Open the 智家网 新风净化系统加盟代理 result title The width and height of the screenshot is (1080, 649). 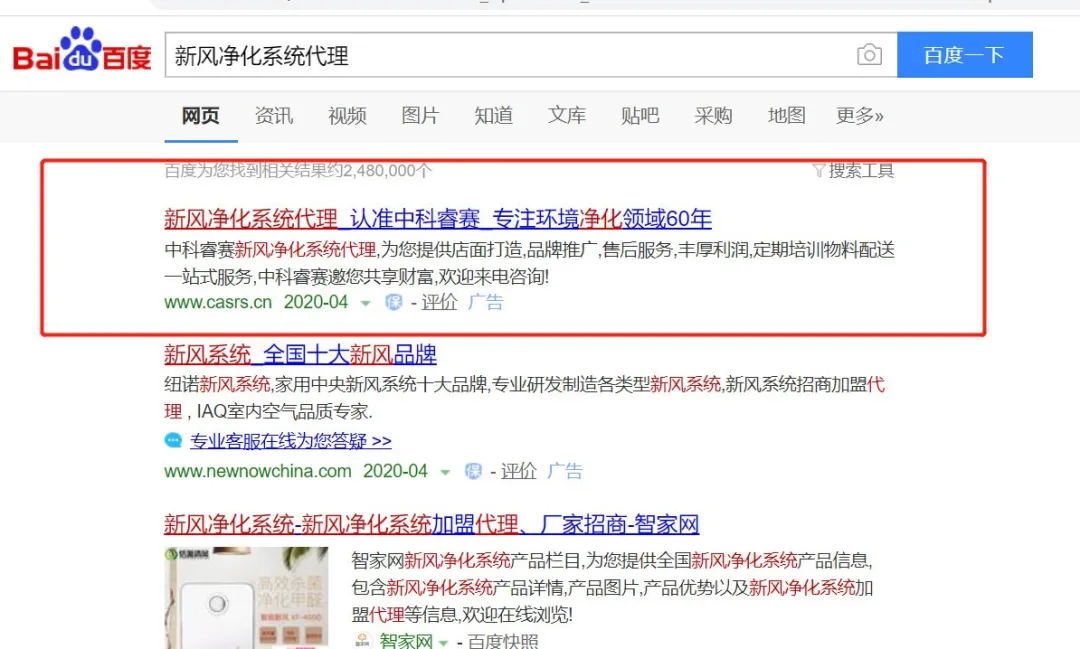pyautogui.click(x=431, y=524)
